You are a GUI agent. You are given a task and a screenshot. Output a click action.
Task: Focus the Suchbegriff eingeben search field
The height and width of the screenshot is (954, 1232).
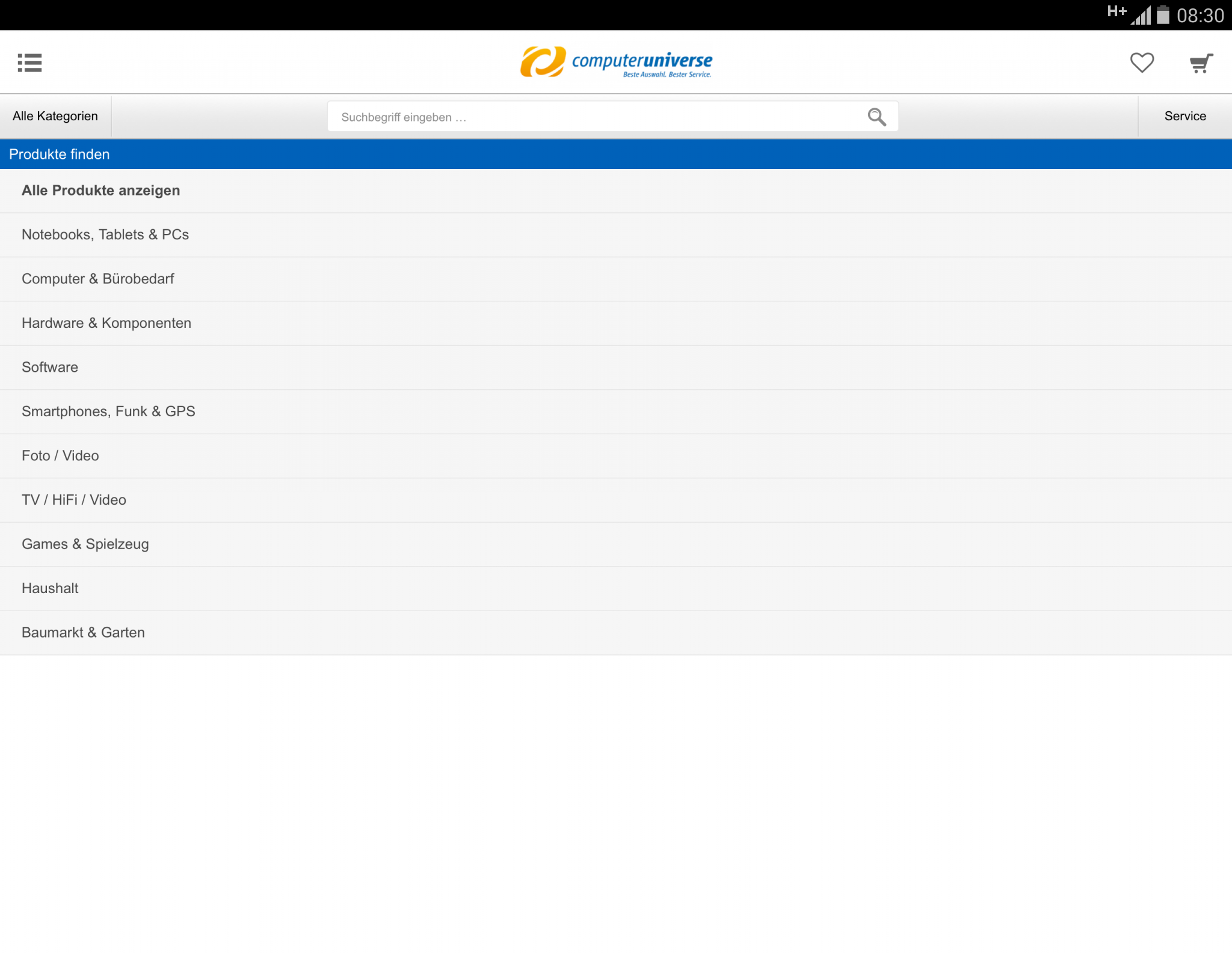pos(596,117)
